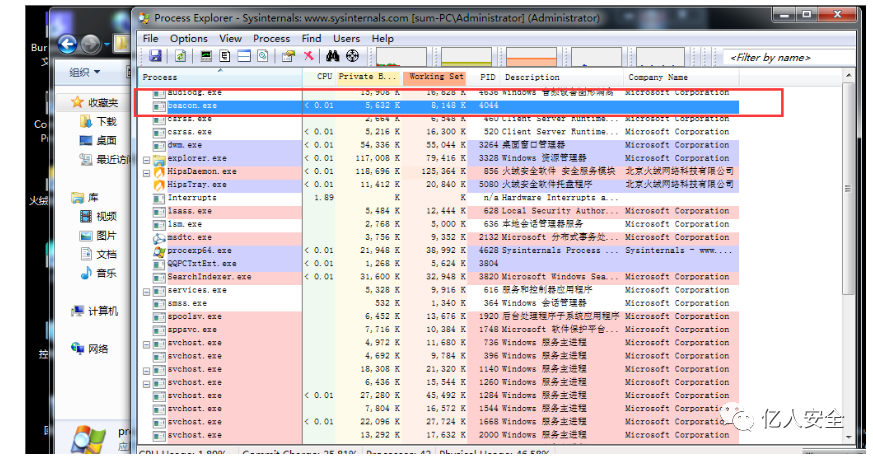Click the orange icon beside HipsDaemon.exe
This screenshot has width=873, height=457.
(159, 172)
